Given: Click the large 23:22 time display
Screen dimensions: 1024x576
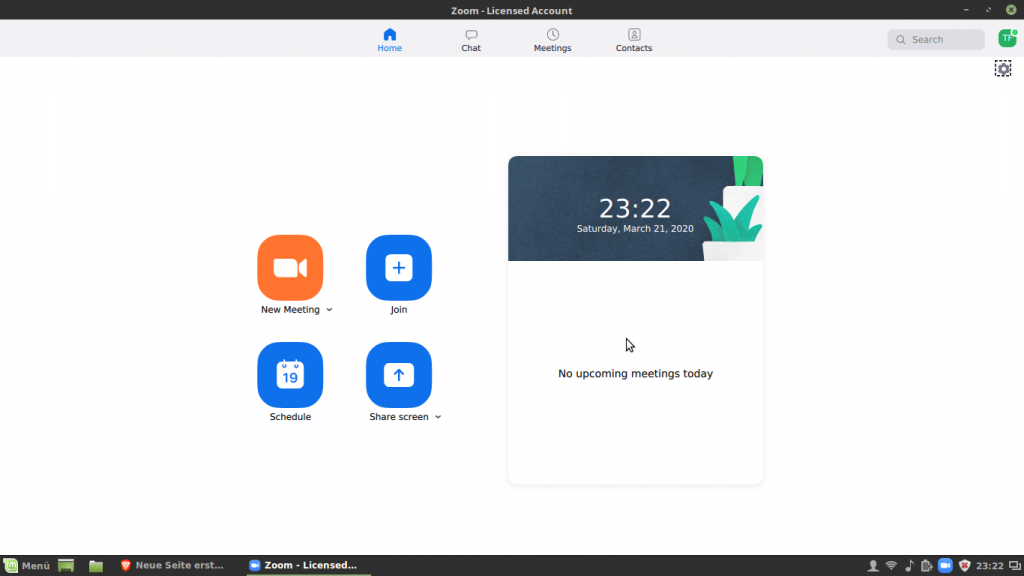Looking at the screenshot, I should 635,209.
